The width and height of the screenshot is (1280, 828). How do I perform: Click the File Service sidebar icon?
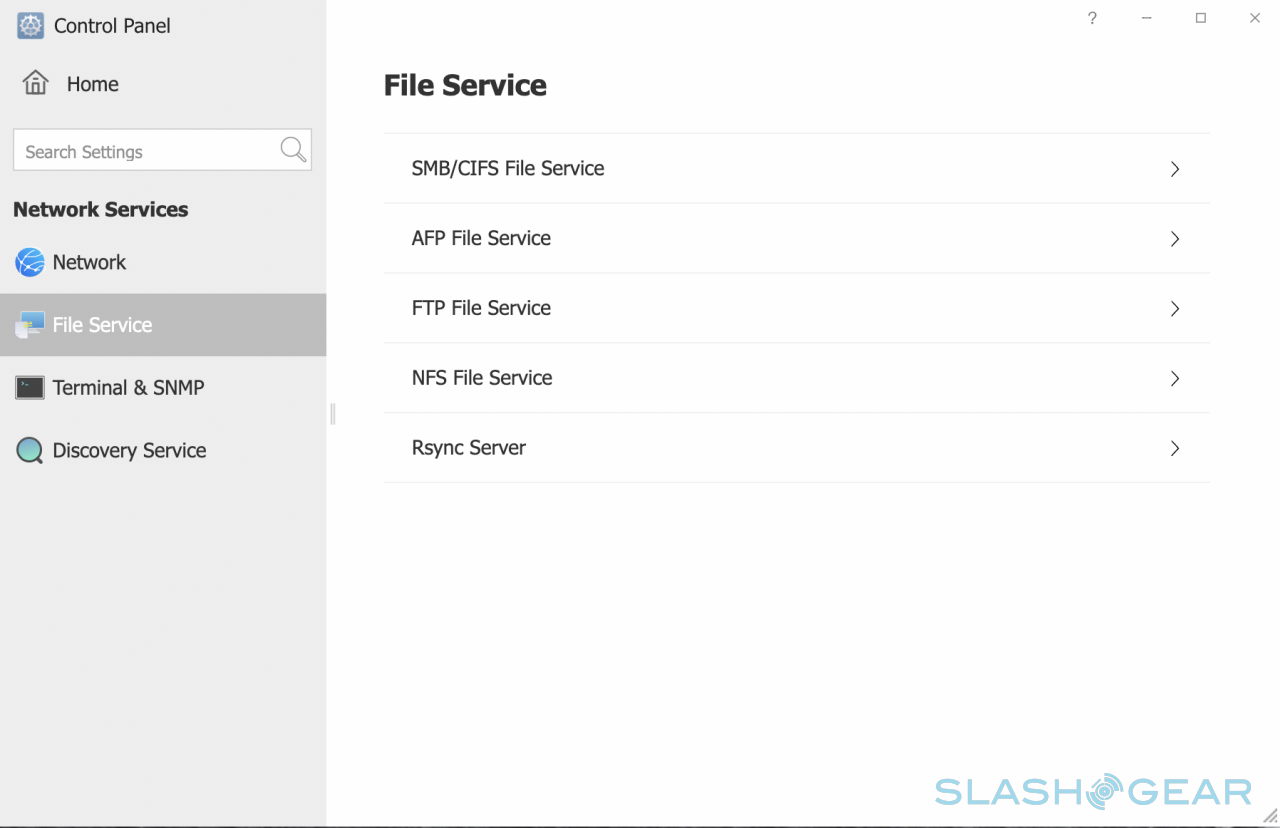coord(30,324)
